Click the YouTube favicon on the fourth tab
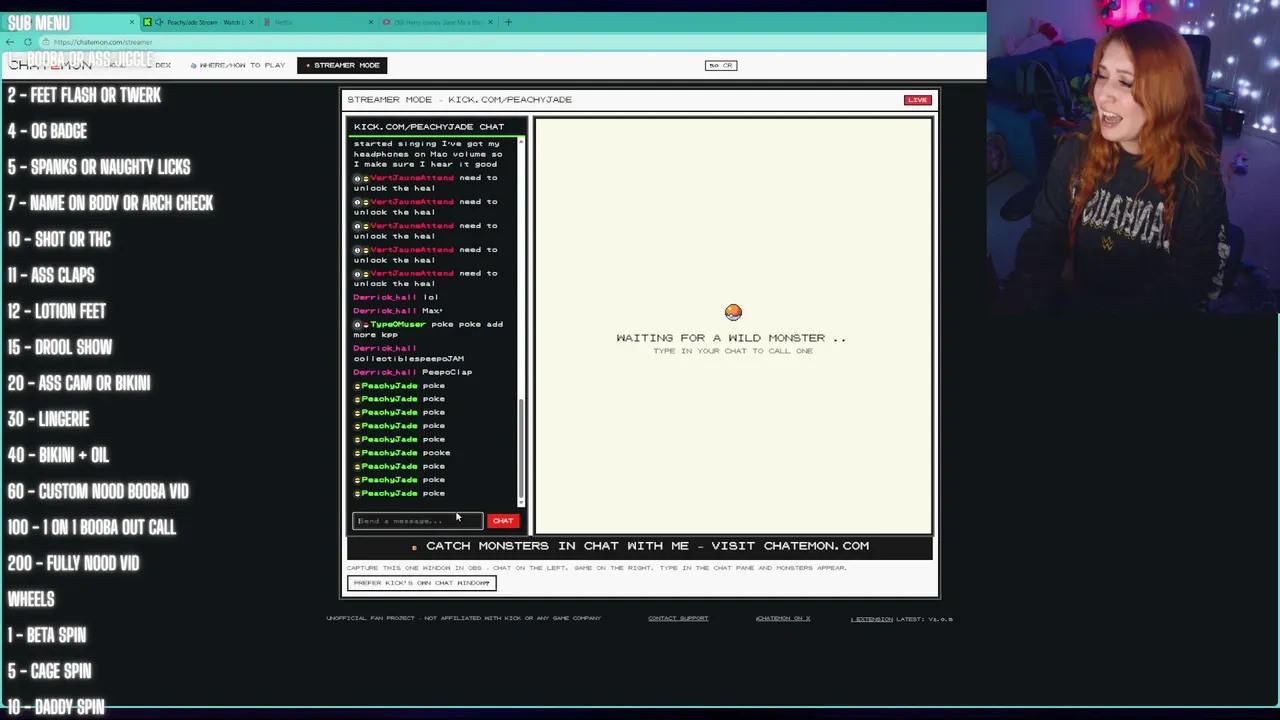This screenshot has width=1280, height=720. click(387, 22)
